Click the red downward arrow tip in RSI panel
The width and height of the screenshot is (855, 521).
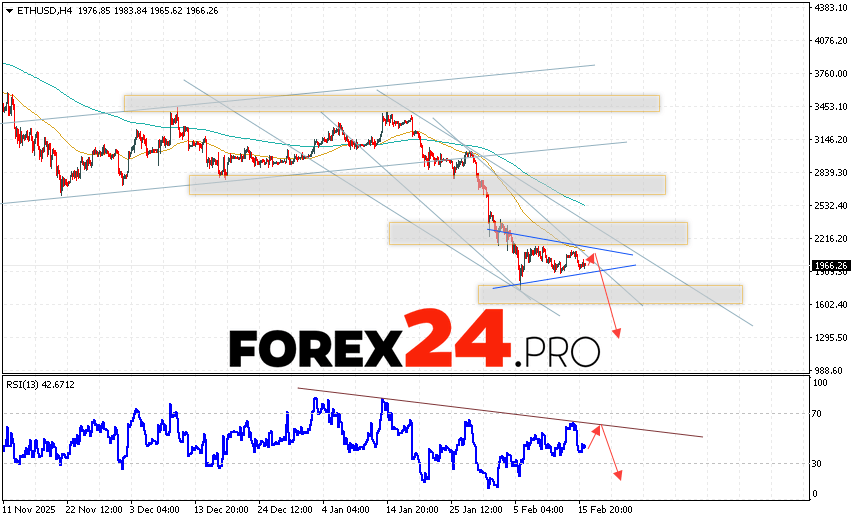pos(620,477)
